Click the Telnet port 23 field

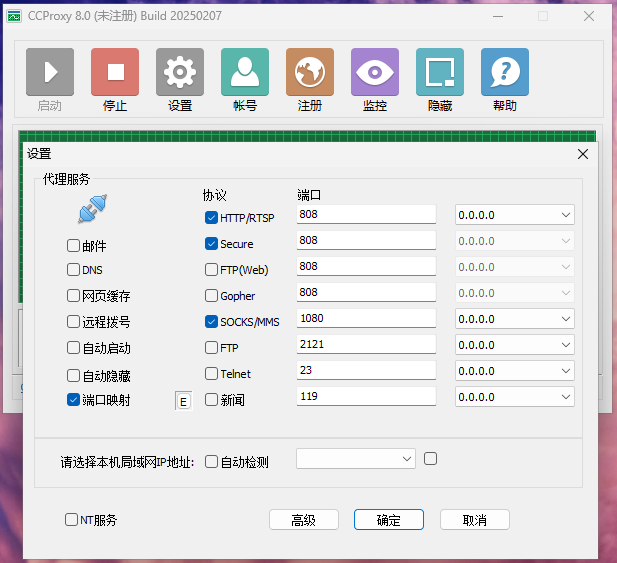366,370
